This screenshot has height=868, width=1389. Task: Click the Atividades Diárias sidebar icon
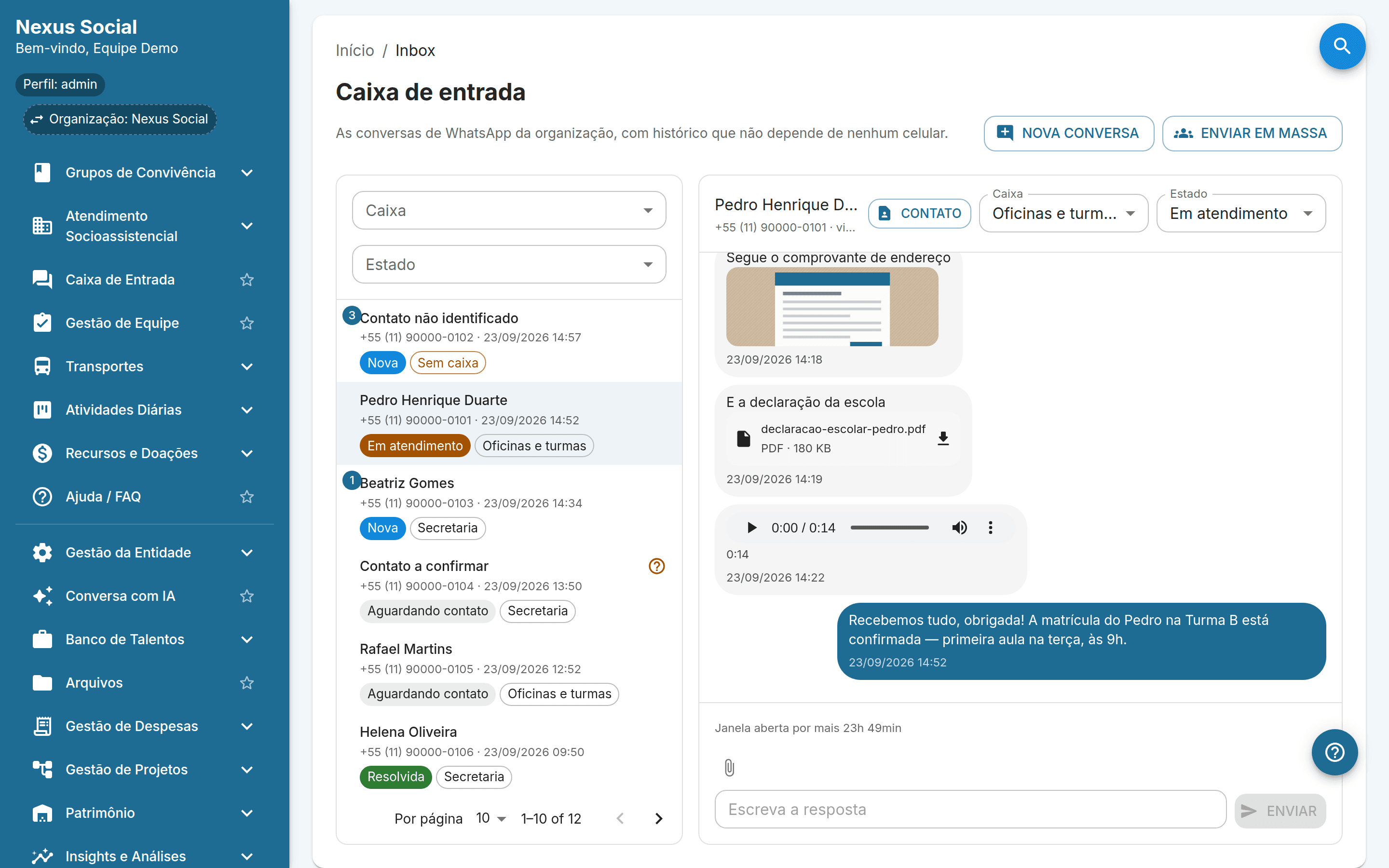[x=42, y=409]
